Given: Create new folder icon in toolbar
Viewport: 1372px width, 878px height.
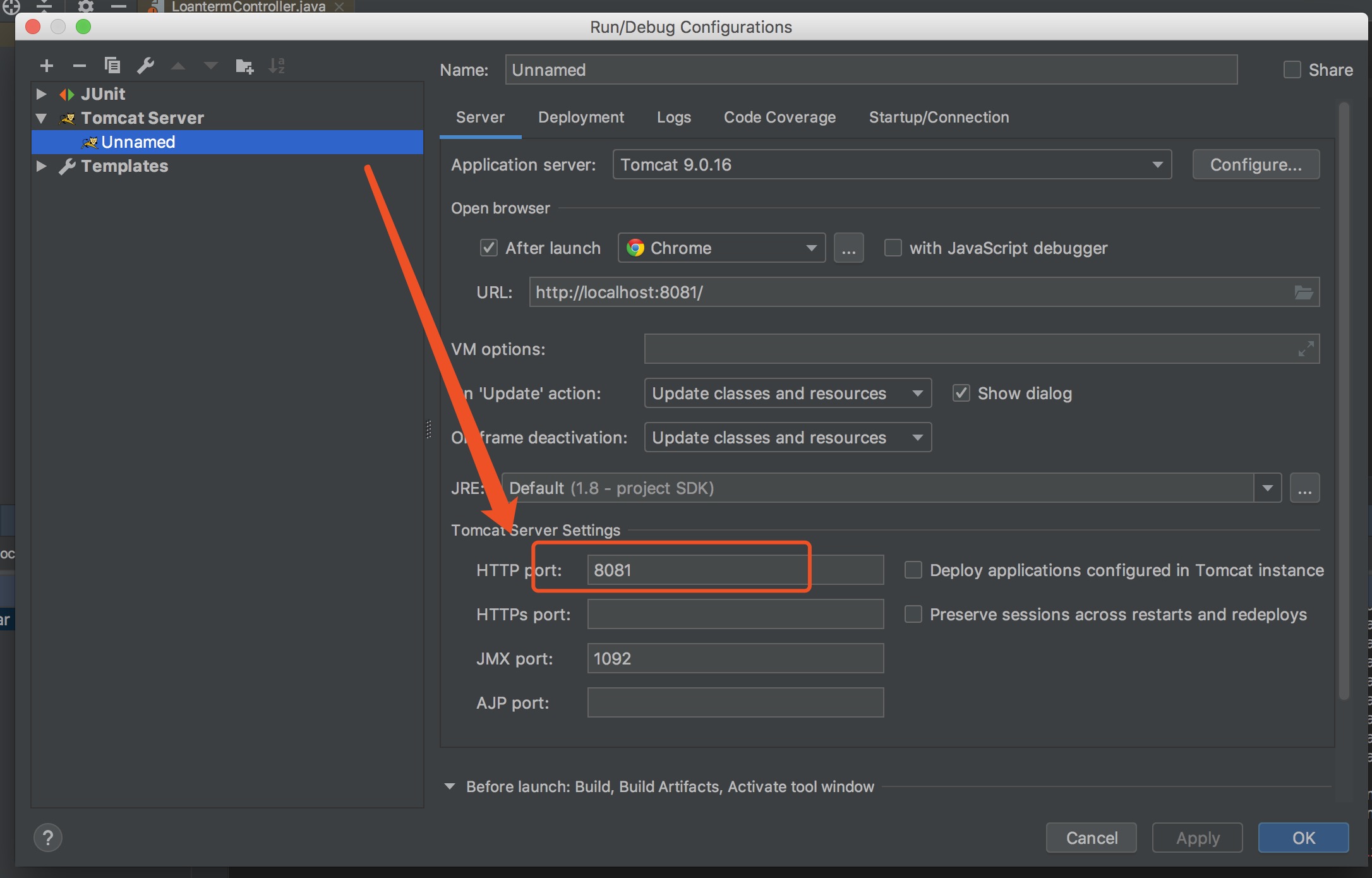Looking at the screenshot, I should [x=244, y=66].
